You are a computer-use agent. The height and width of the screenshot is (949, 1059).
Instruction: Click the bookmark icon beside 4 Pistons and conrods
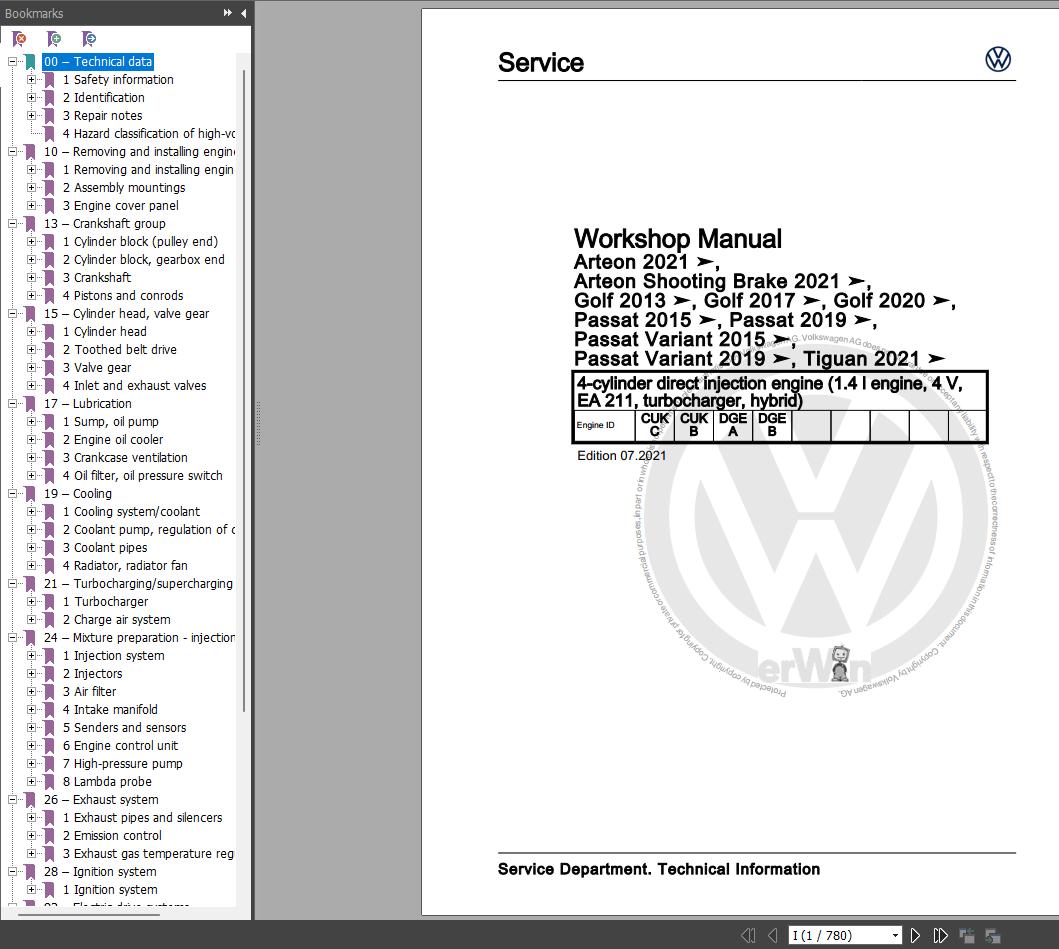click(x=49, y=296)
